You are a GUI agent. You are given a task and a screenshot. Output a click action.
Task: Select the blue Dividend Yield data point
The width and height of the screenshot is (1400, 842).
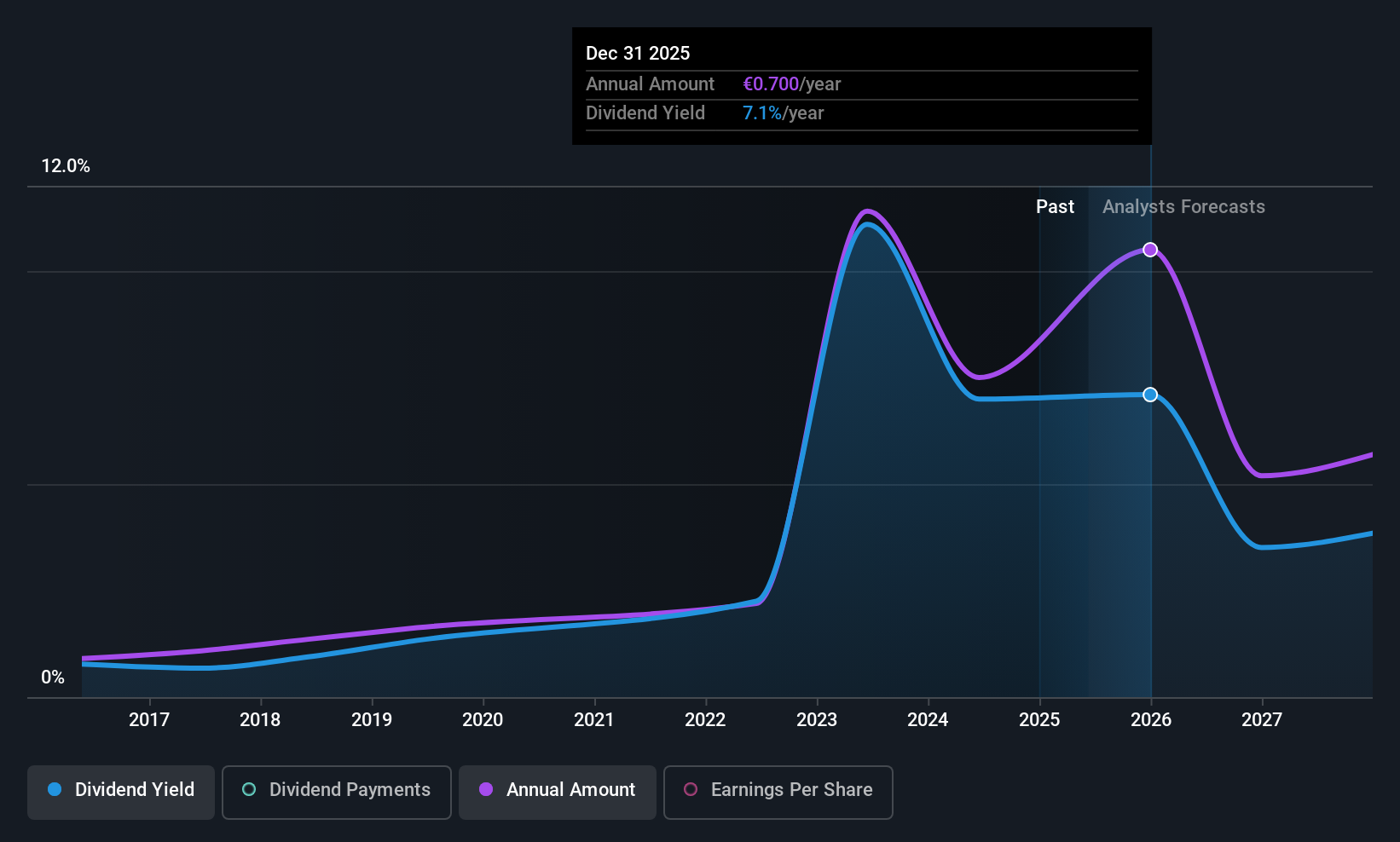pos(1150,395)
